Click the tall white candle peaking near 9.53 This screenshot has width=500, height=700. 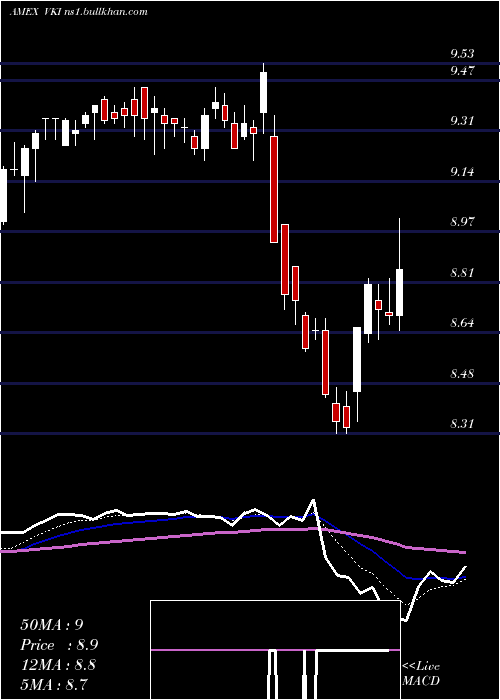coord(263,92)
